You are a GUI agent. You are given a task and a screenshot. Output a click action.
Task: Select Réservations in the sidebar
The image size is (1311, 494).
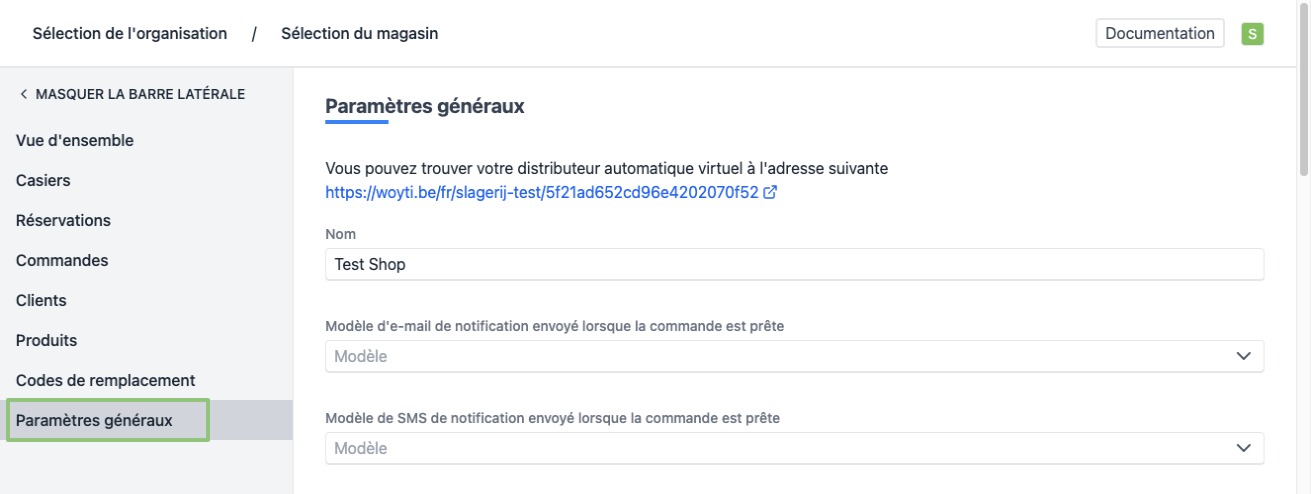[x=63, y=220]
